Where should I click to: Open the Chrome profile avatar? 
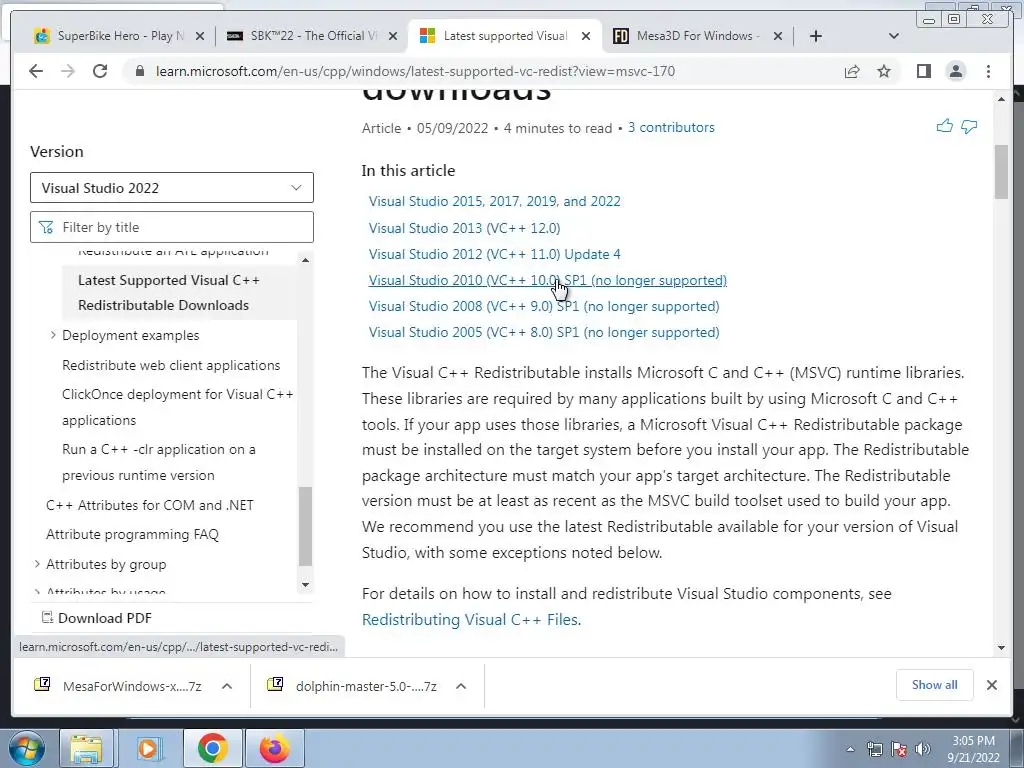[x=955, y=71]
